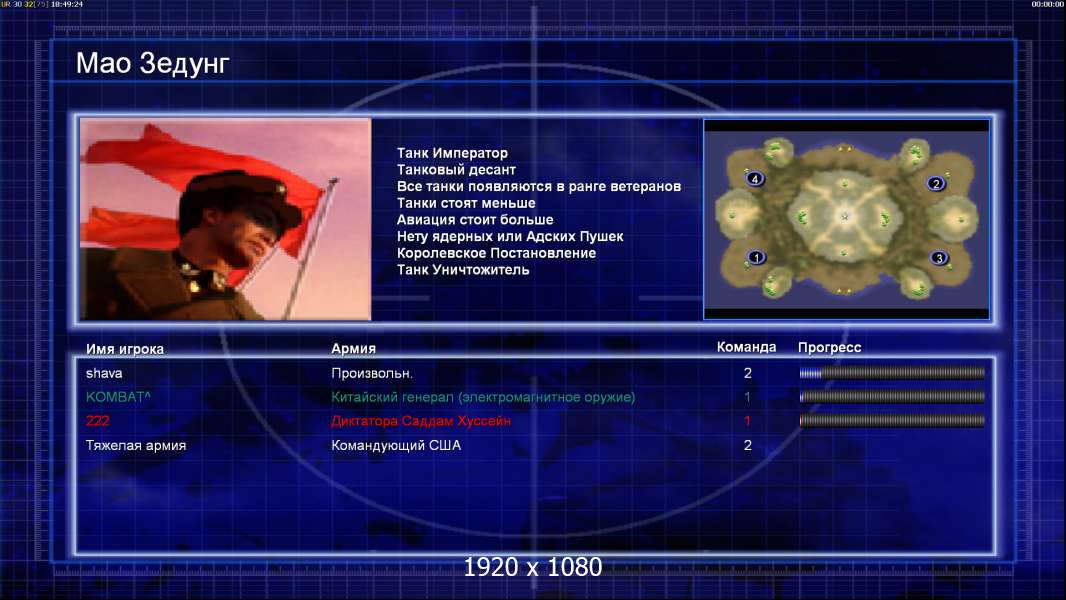Click the 'Имя игрока' column header
This screenshot has width=1066, height=600.
(124, 349)
